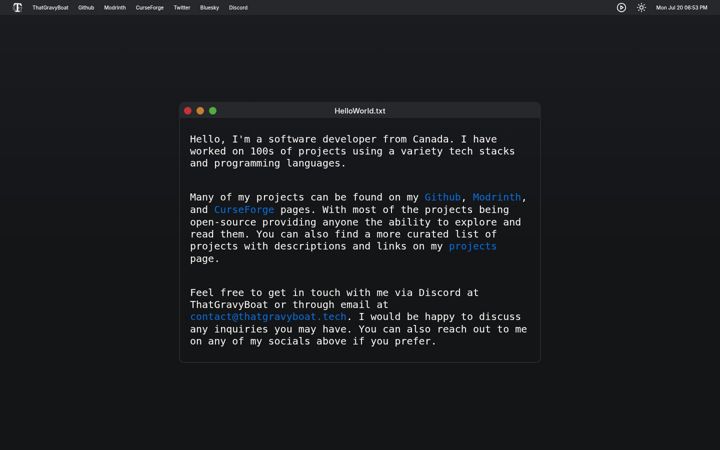Close the HelloWorld.txt window with the red button
The width and height of the screenshot is (720, 450).
[x=188, y=111]
